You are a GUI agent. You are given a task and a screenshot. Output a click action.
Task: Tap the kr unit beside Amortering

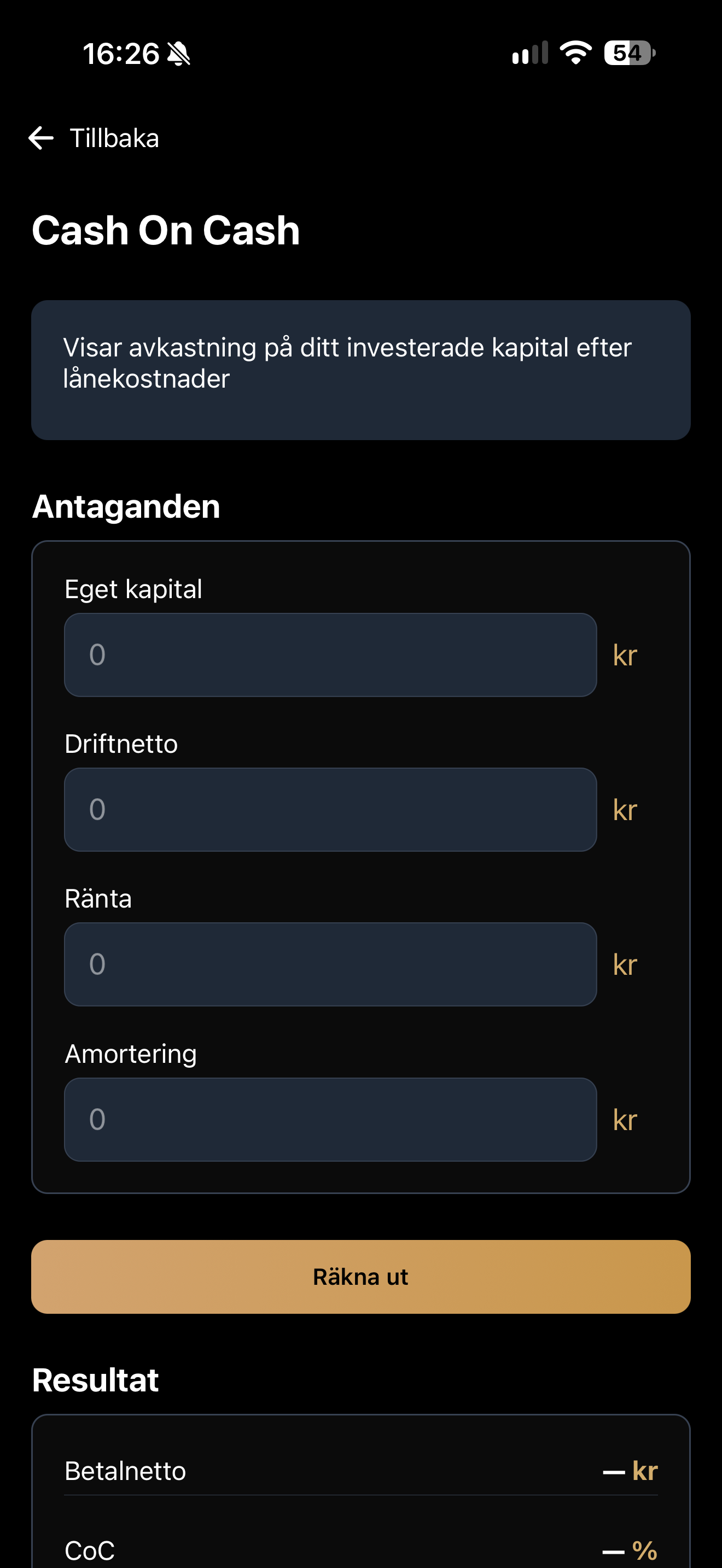(x=625, y=1120)
